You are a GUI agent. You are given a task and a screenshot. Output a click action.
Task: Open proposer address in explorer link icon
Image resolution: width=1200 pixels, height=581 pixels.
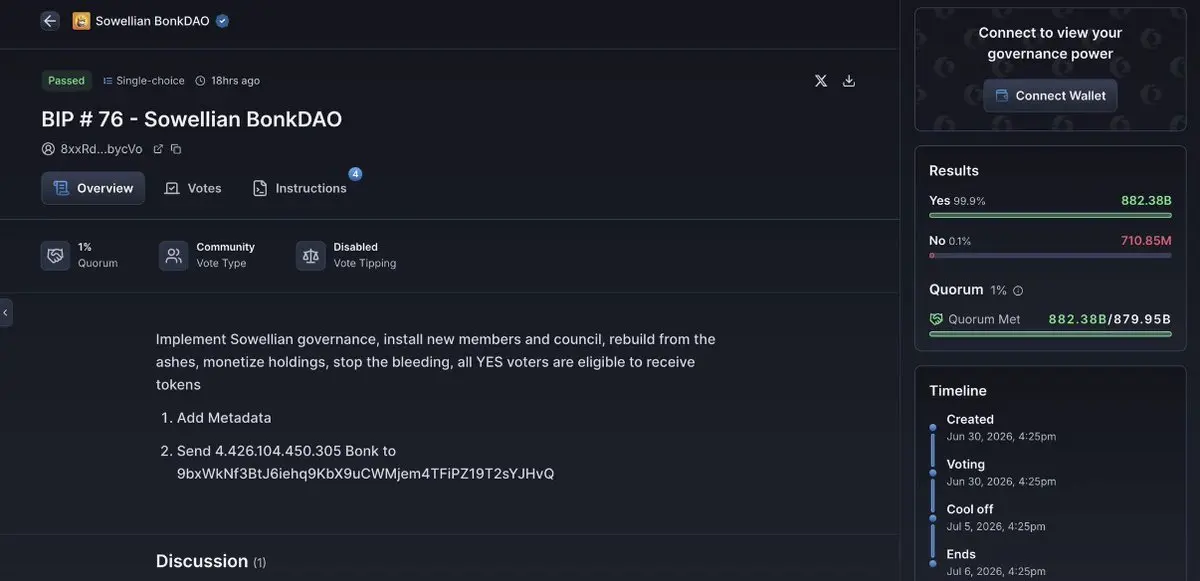point(158,149)
